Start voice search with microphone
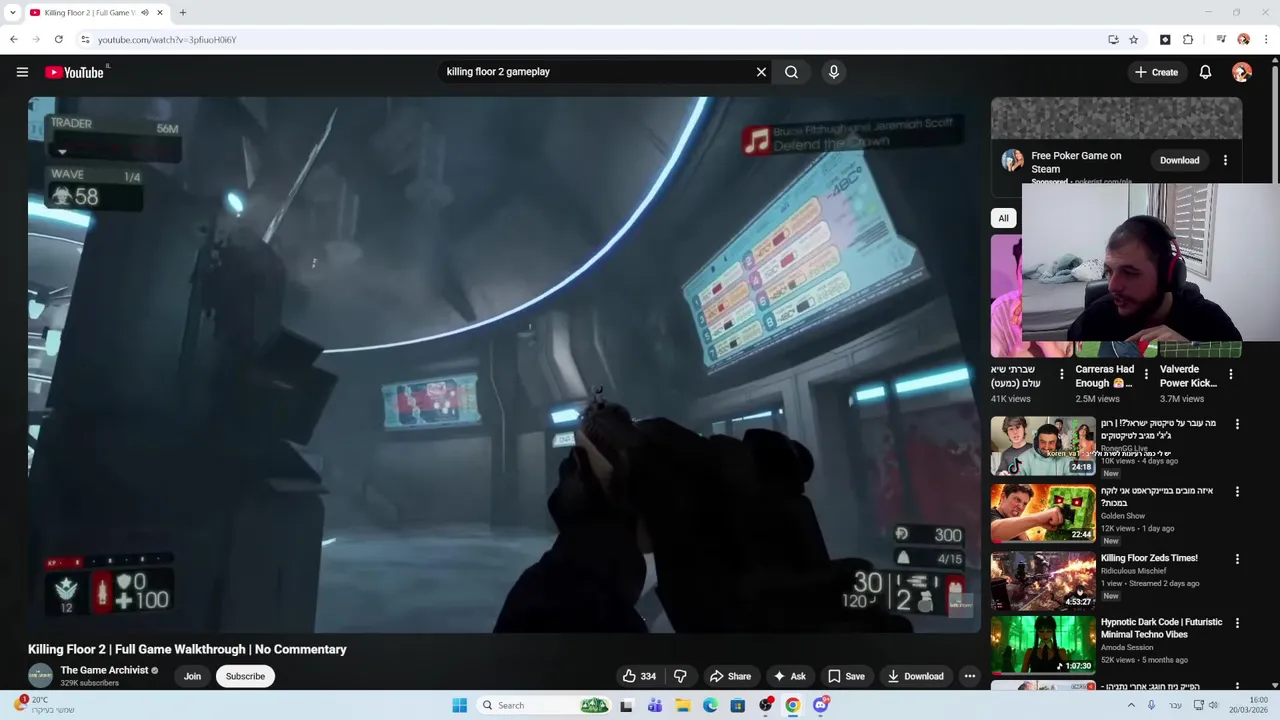Image resolution: width=1280 pixels, height=720 pixels. tap(833, 72)
